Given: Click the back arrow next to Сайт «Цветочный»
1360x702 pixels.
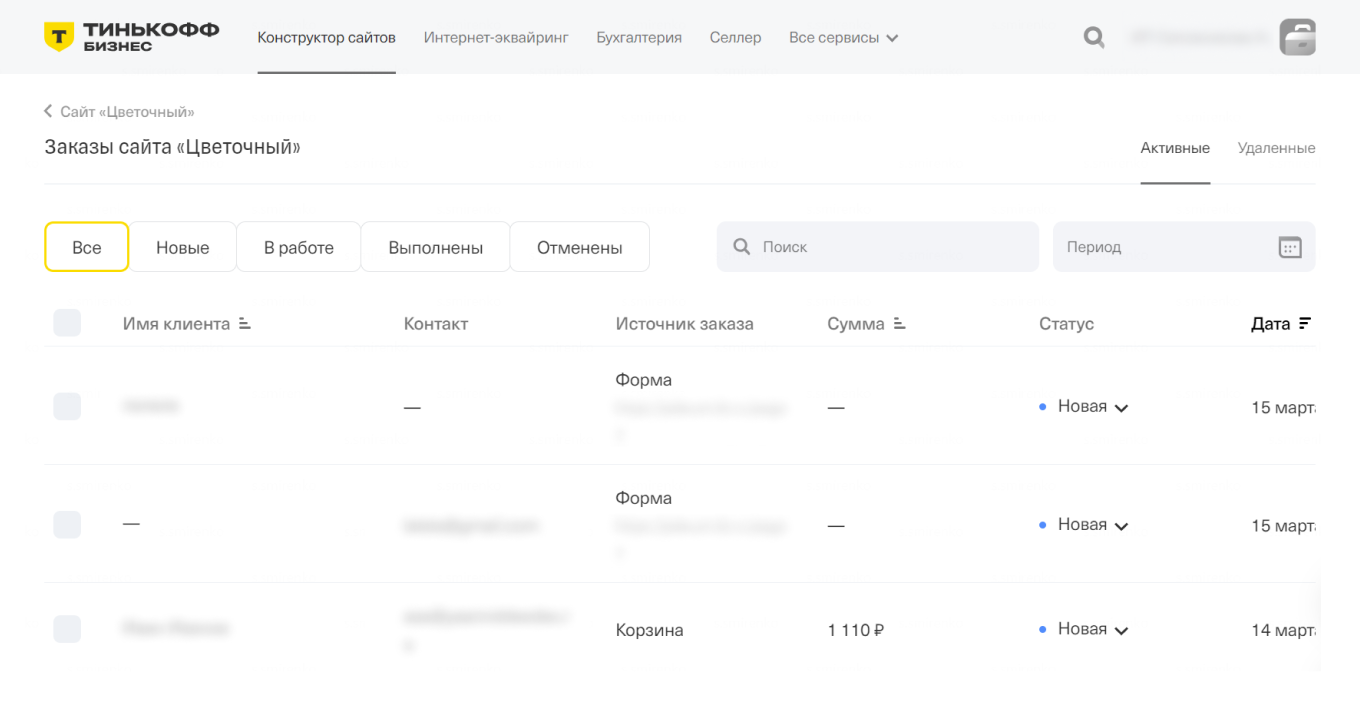Looking at the screenshot, I should [x=46, y=112].
